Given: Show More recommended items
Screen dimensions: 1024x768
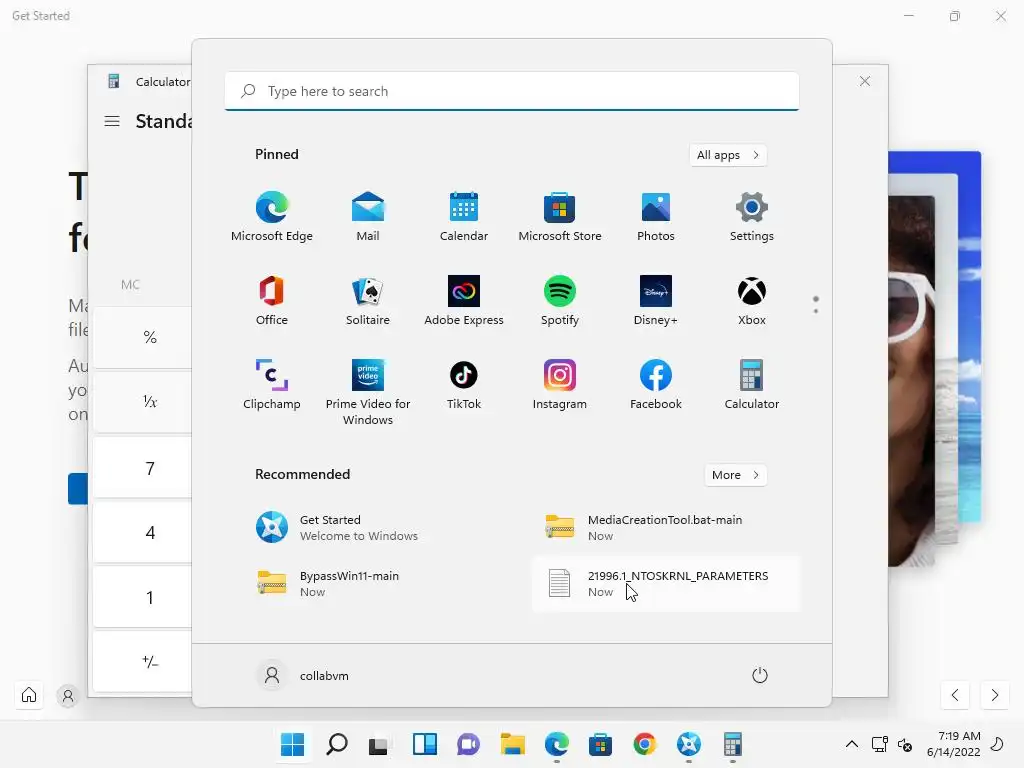Looking at the screenshot, I should [735, 475].
